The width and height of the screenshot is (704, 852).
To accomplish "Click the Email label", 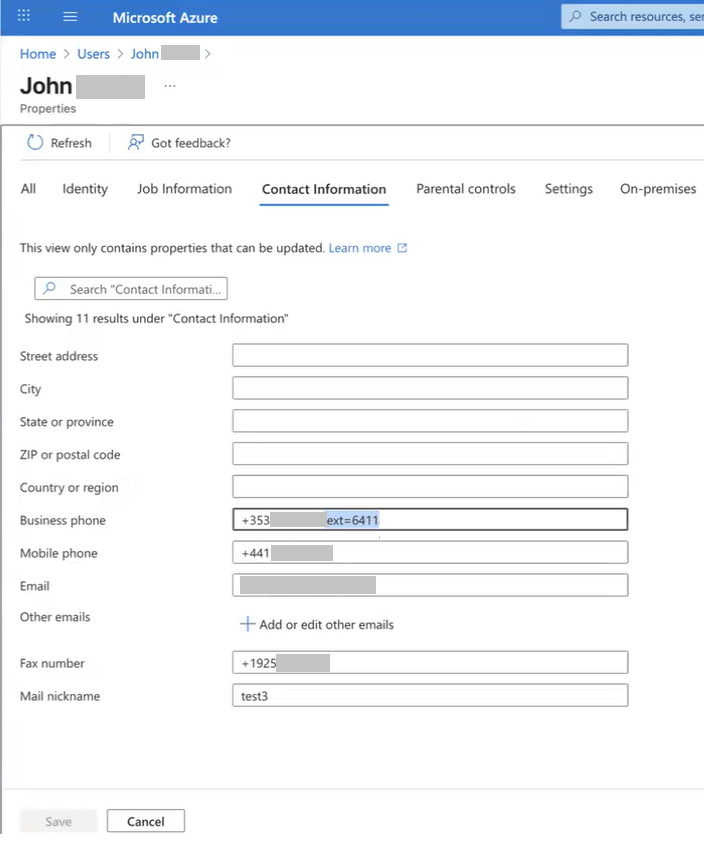I will click(x=35, y=586).
